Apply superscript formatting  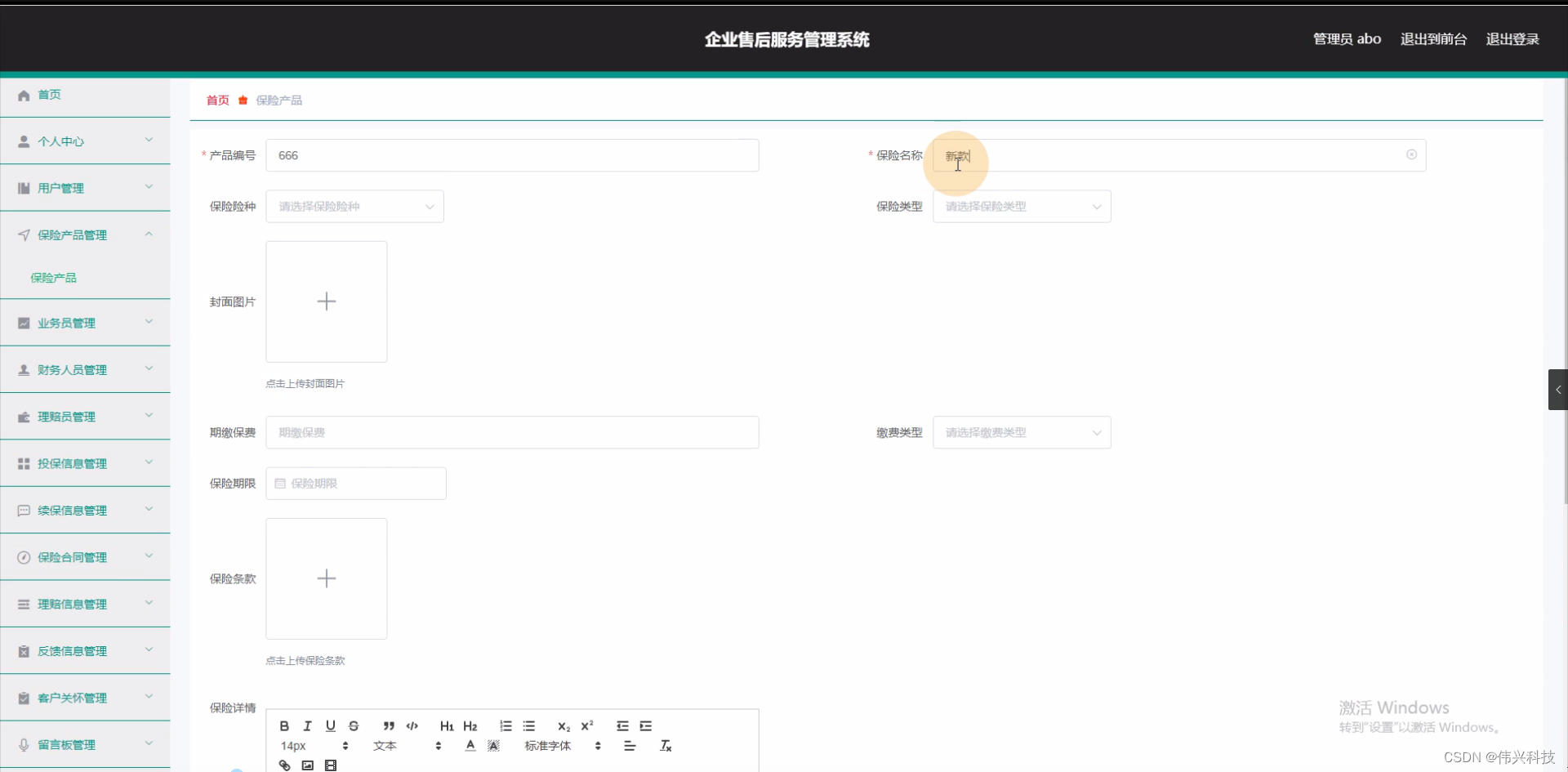(x=587, y=726)
